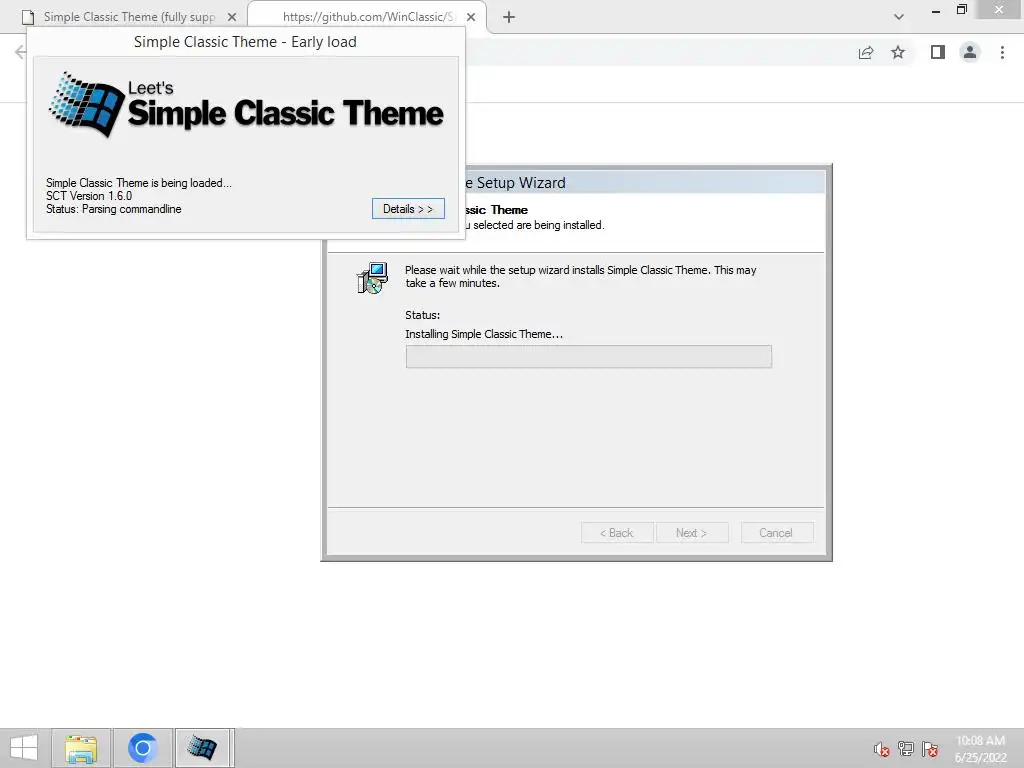1024x768 pixels.
Task: Click 'Simple Classic Theme is being loaded...' text
Action: (x=138, y=183)
